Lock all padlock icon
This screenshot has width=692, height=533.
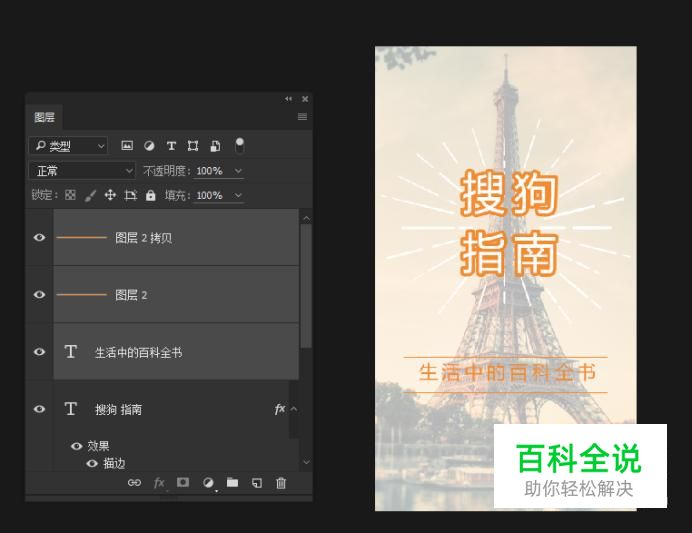pos(150,195)
